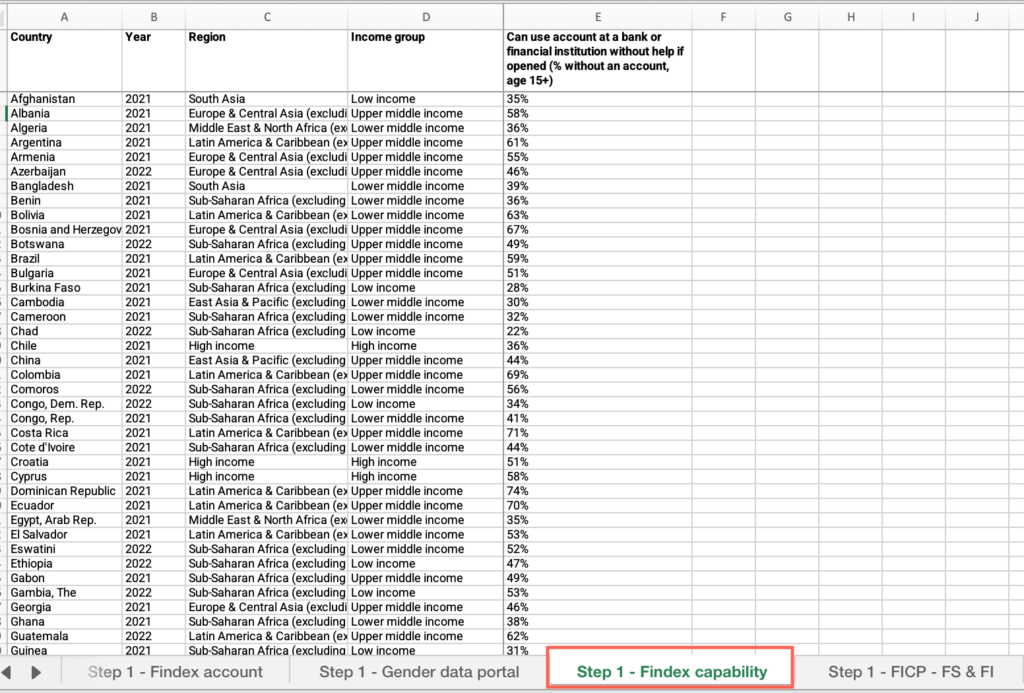Select the "Country" header cell

point(64,60)
